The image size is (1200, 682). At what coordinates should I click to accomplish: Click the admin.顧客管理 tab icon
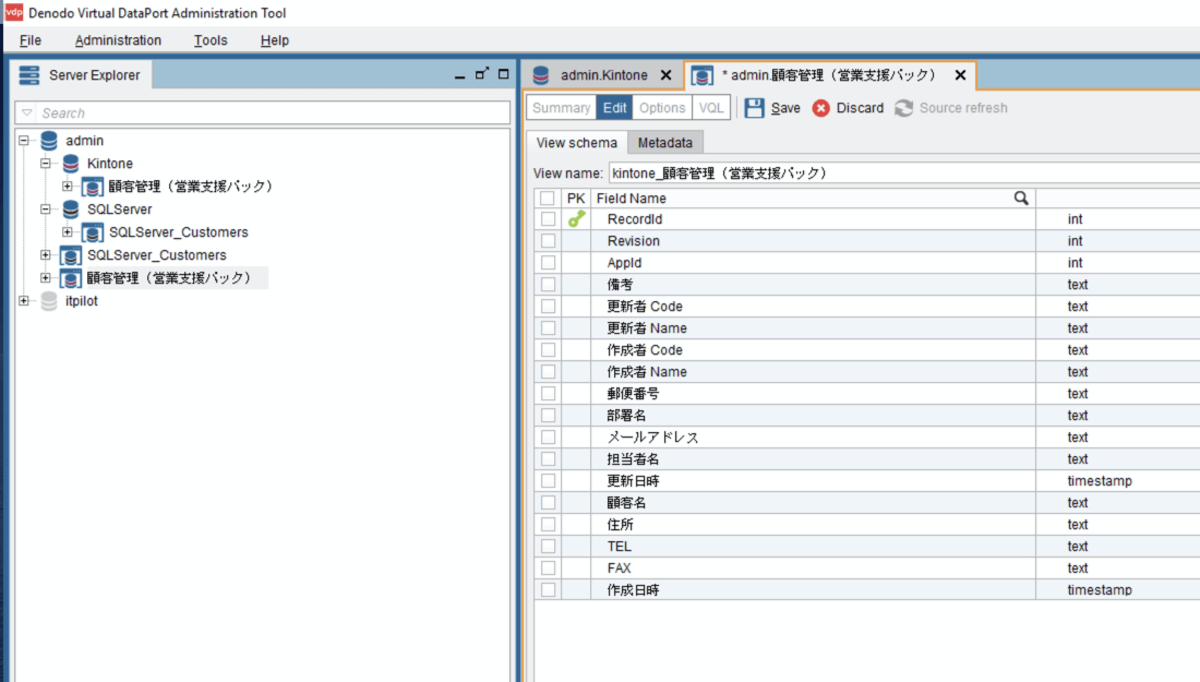tap(703, 76)
